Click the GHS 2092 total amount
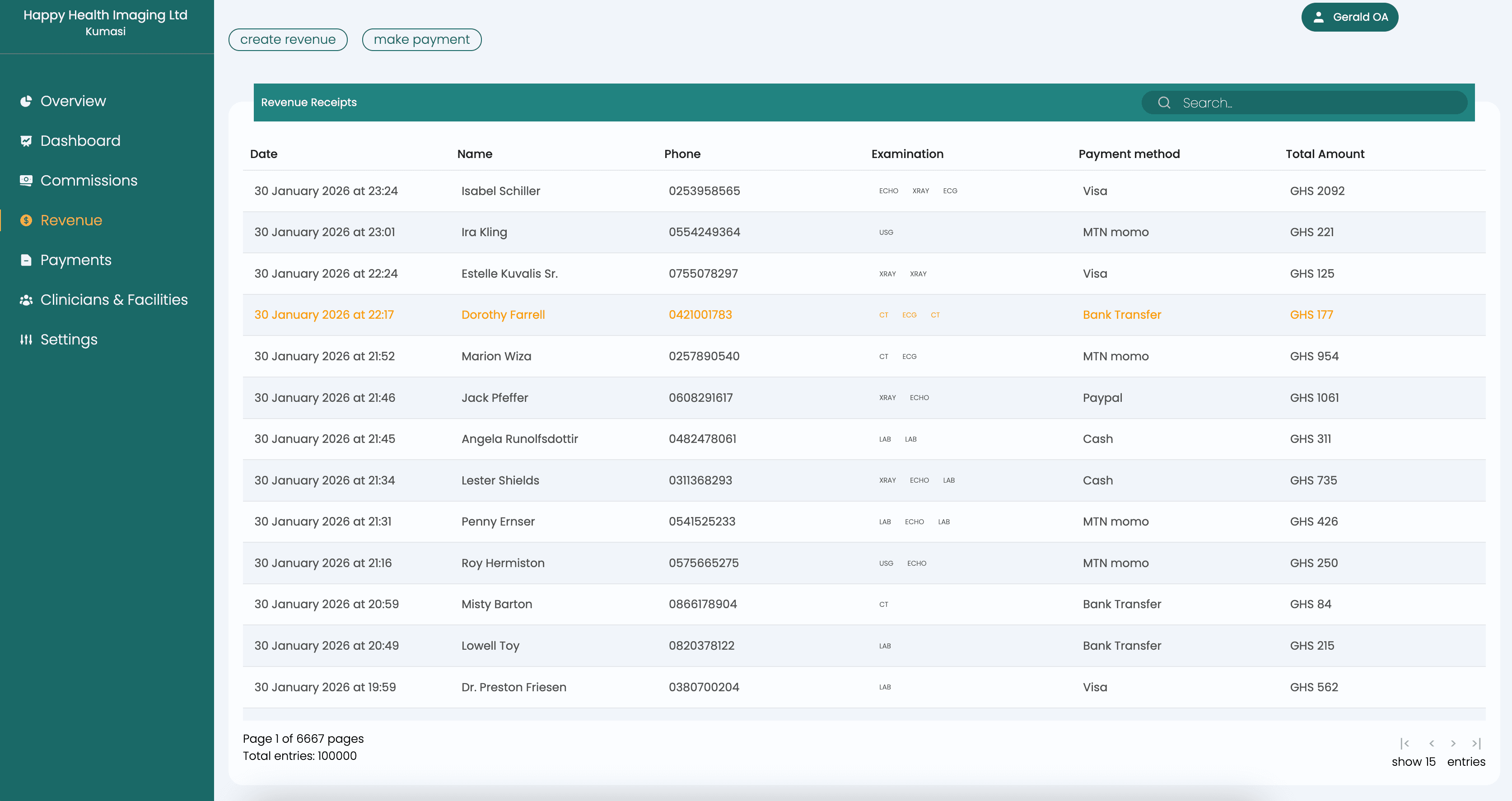 (1317, 191)
